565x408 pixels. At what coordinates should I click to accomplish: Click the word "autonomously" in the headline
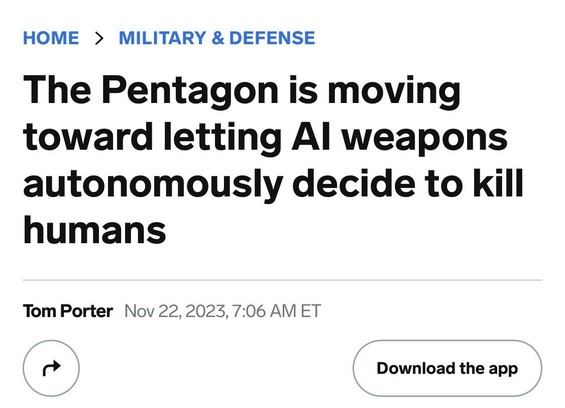153,184
